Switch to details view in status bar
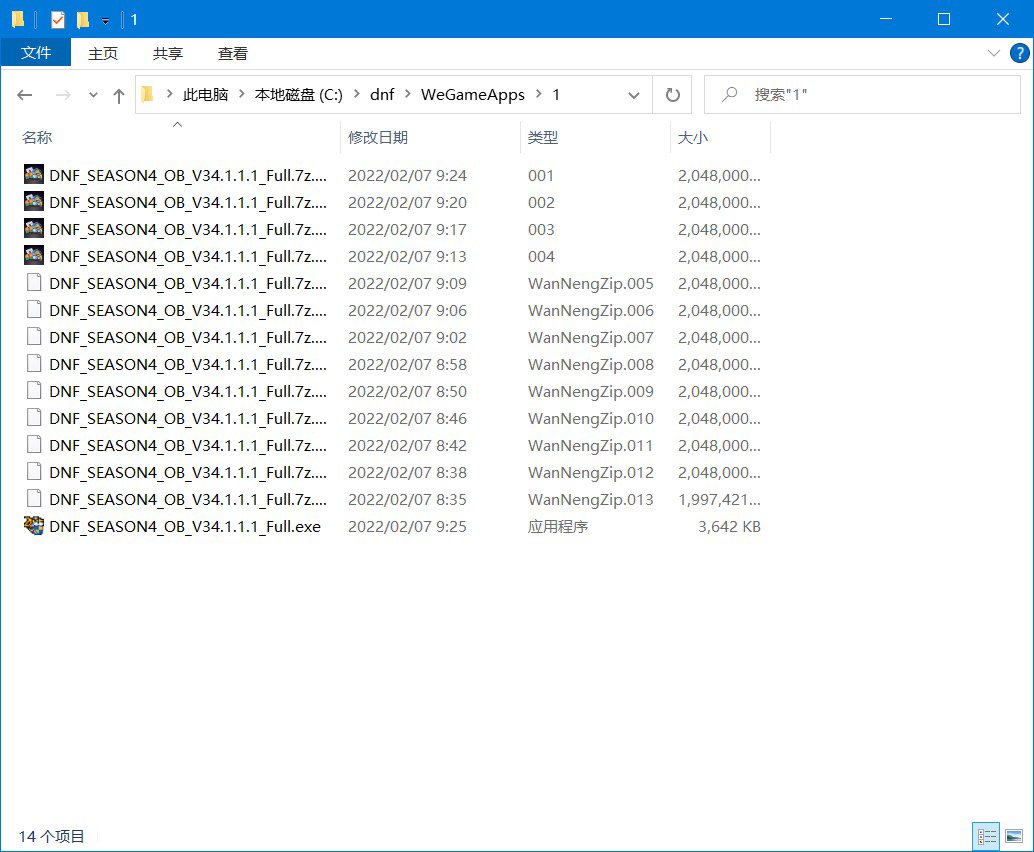This screenshot has width=1034, height=852. [x=987, y=837]
